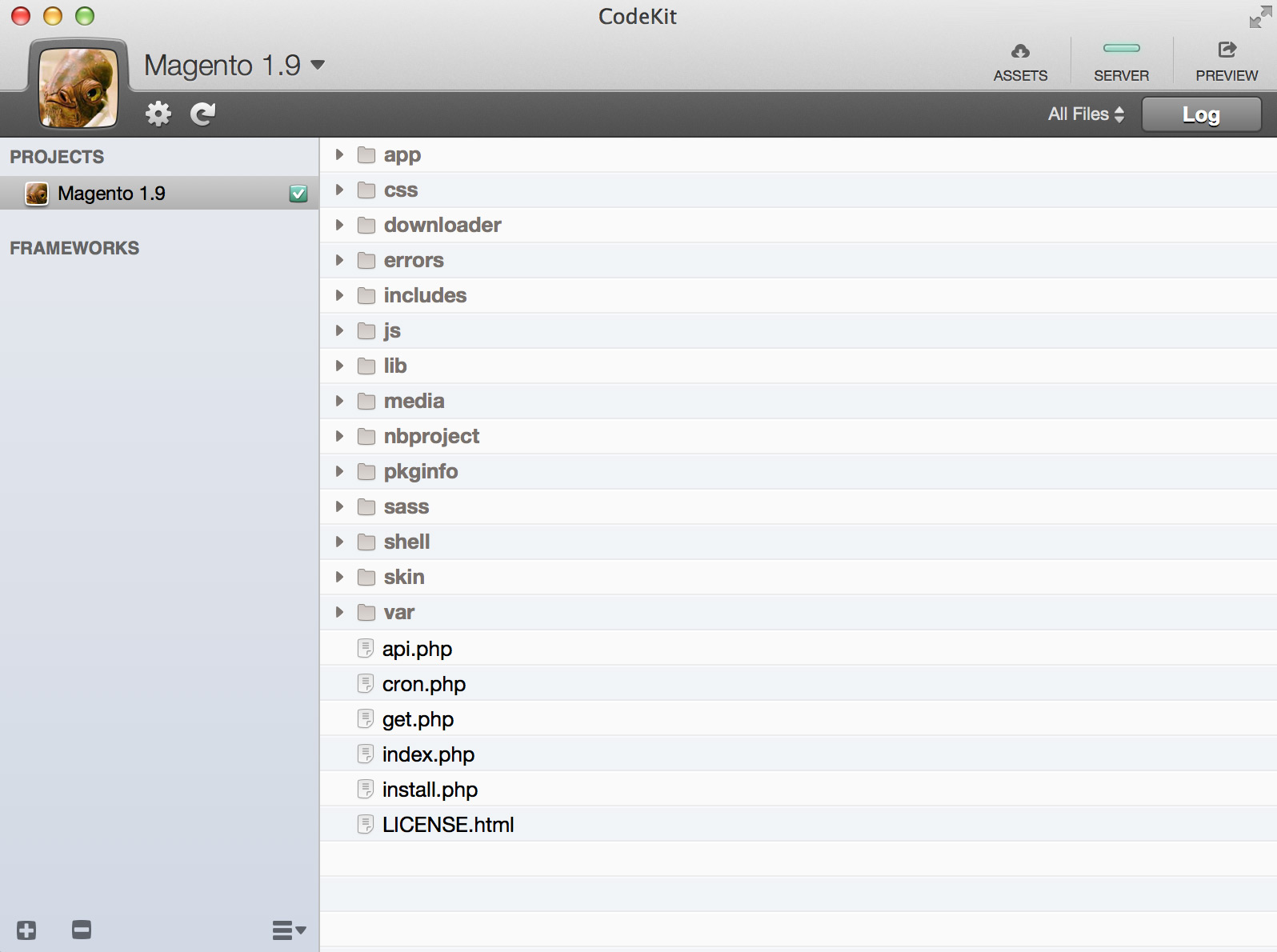This screenshot has height=952, width=1277.
Task: Click the js folder icon
Action: click(366, 330)
